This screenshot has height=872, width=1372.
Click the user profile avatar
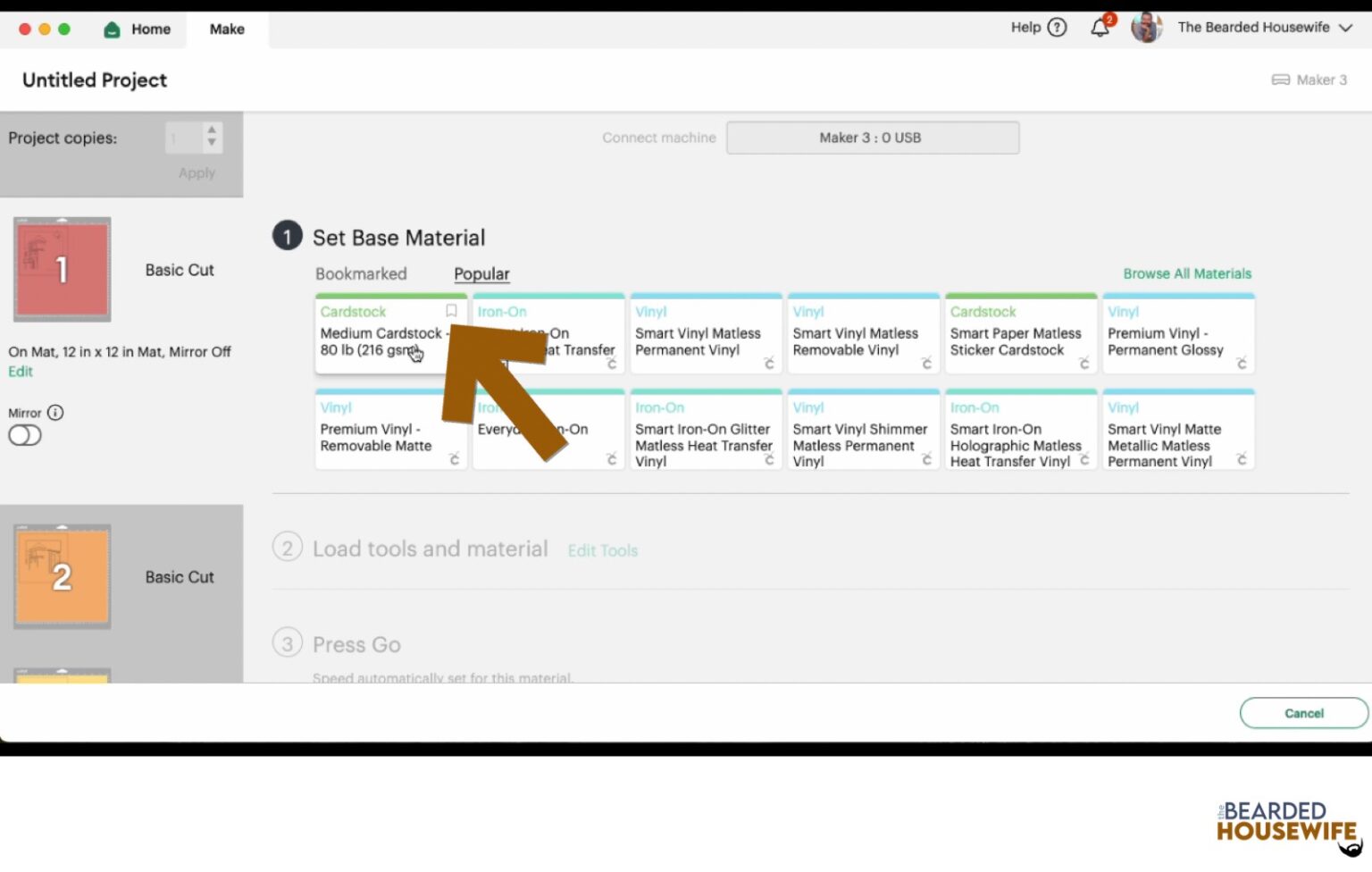pos(1146,28)
